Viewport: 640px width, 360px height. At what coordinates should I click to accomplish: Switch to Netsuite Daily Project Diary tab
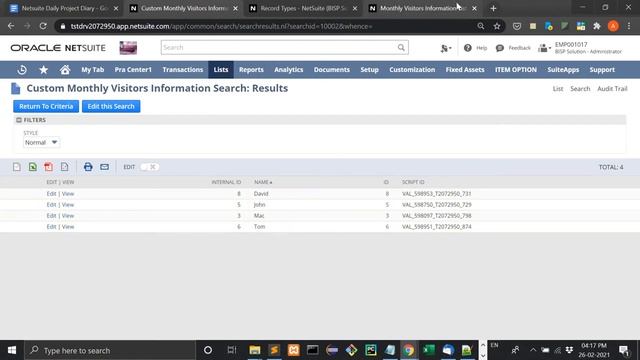[64, 8]
